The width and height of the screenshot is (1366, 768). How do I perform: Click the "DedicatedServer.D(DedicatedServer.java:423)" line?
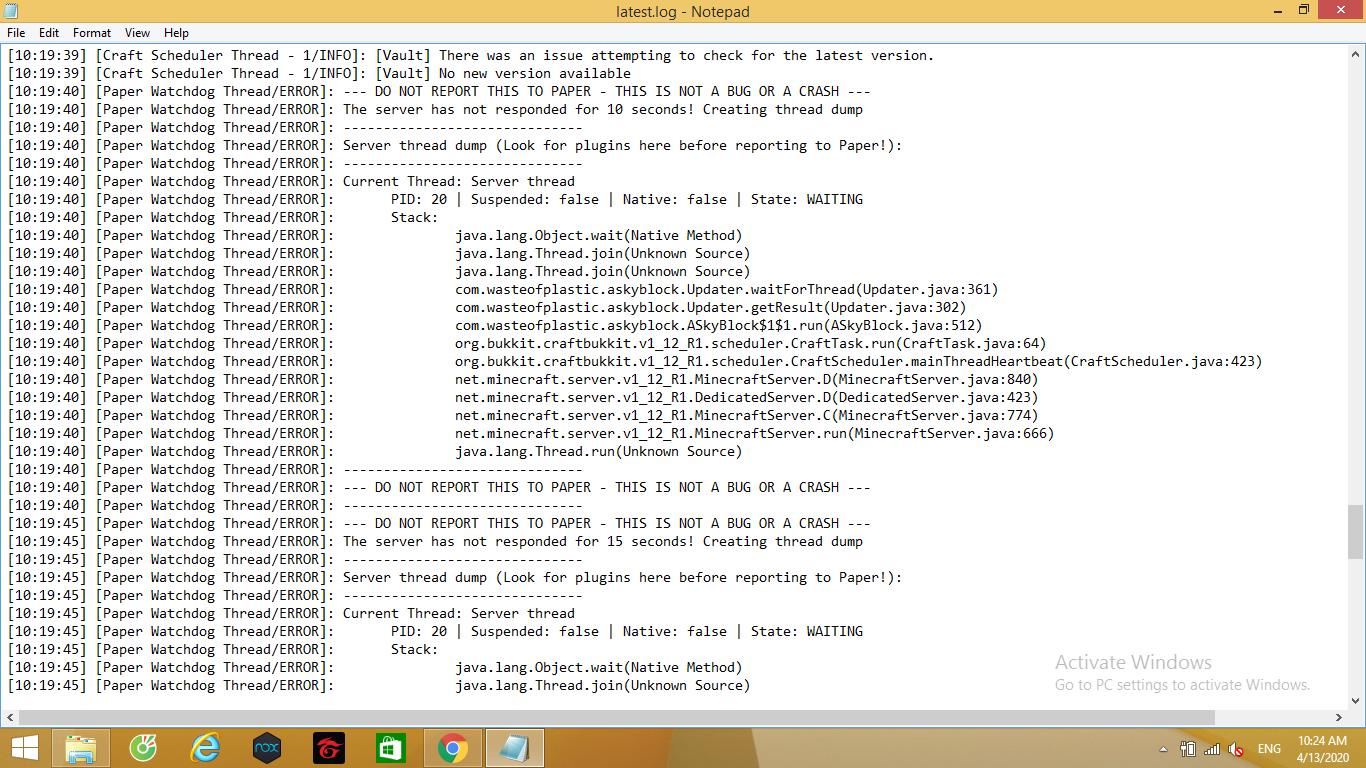(523, 397)
